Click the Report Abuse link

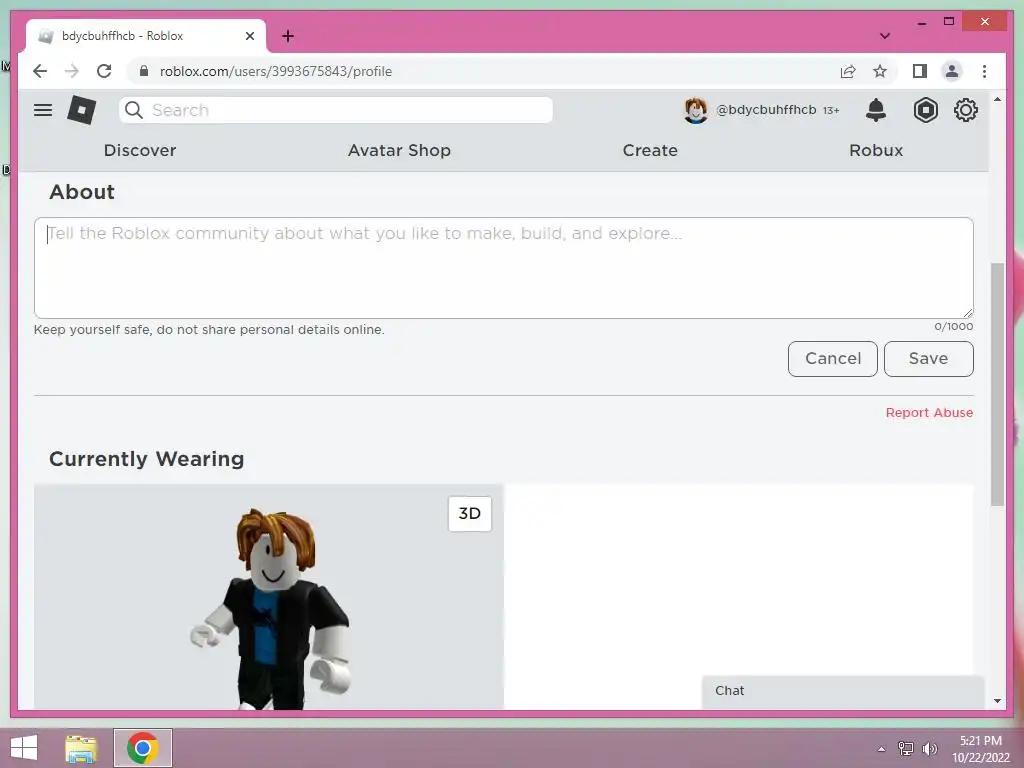point(929,413)
